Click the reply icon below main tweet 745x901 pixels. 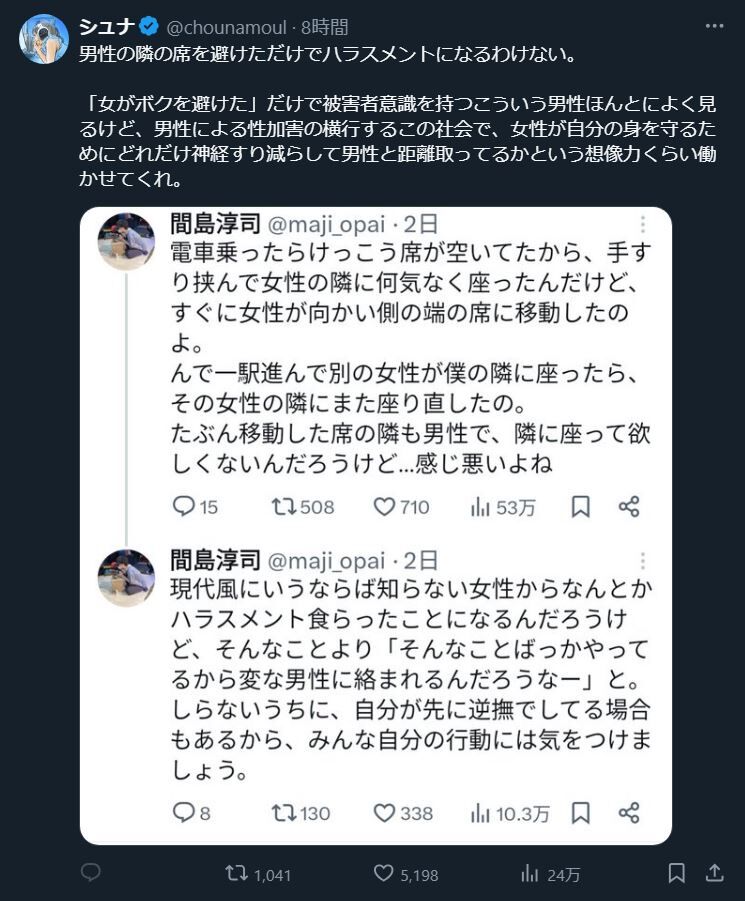[x=90, y=873]
